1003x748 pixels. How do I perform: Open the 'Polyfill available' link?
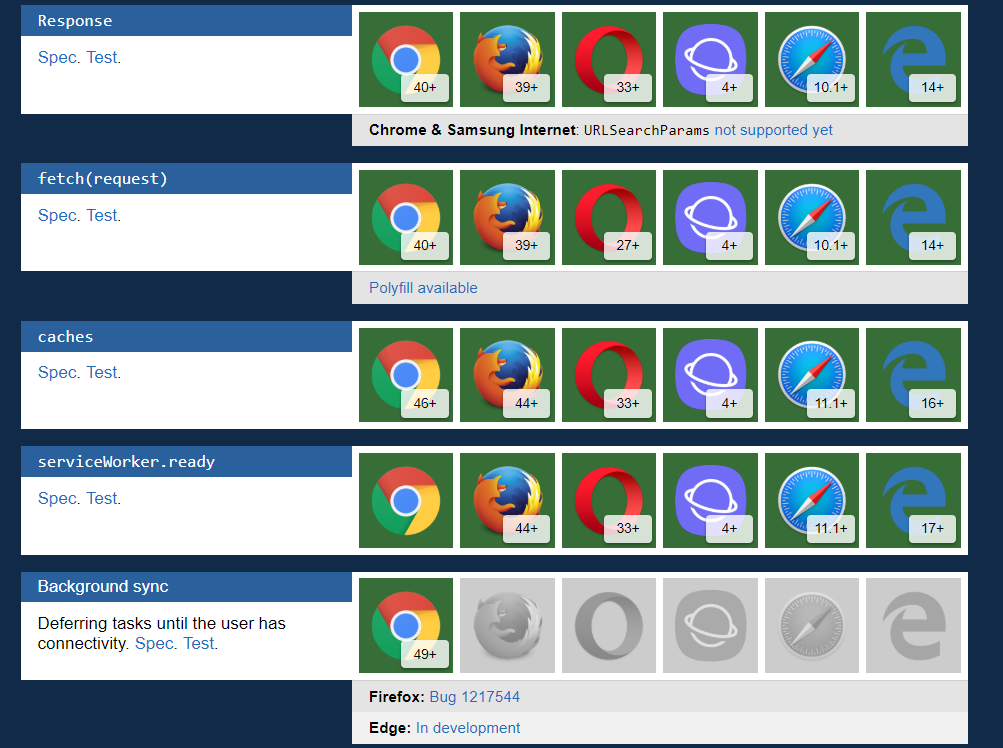pyautogui.click(x=423, y=288)
